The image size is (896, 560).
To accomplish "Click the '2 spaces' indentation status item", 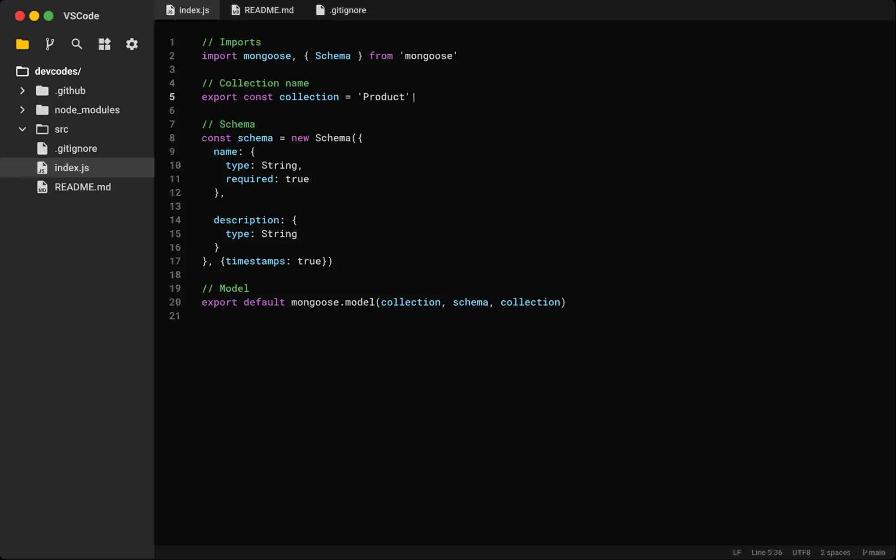I will click(x=835, y=553).
